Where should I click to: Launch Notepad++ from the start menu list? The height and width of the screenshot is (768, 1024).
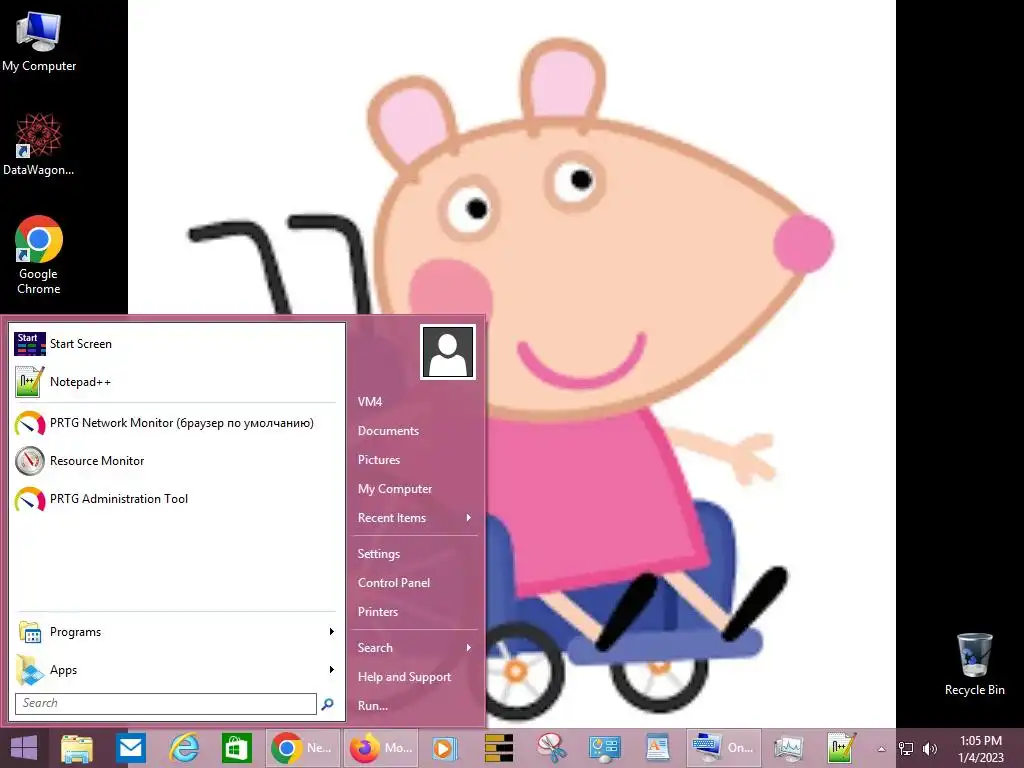point(176,382)
